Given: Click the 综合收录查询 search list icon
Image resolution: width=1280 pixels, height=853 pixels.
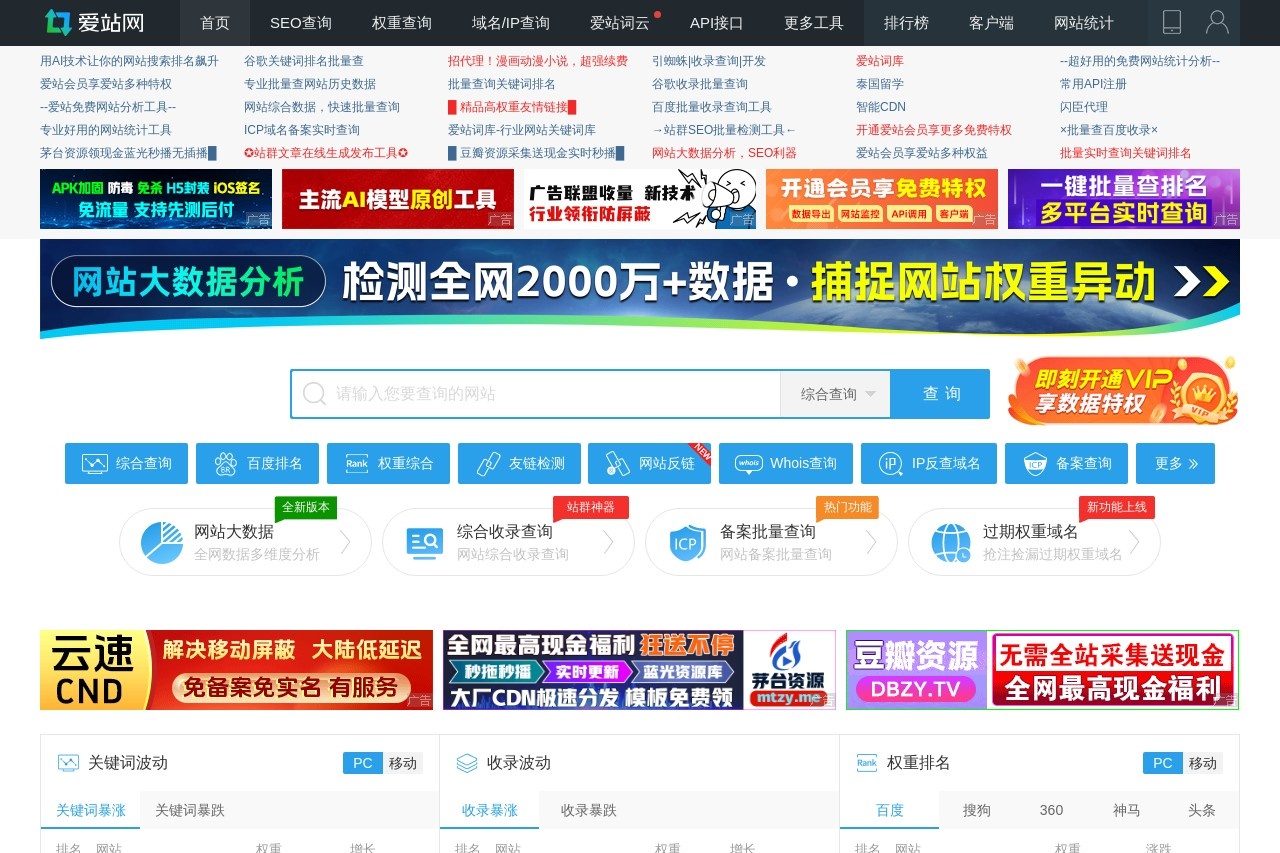Looking at the screenshot, I should point(424,543).
